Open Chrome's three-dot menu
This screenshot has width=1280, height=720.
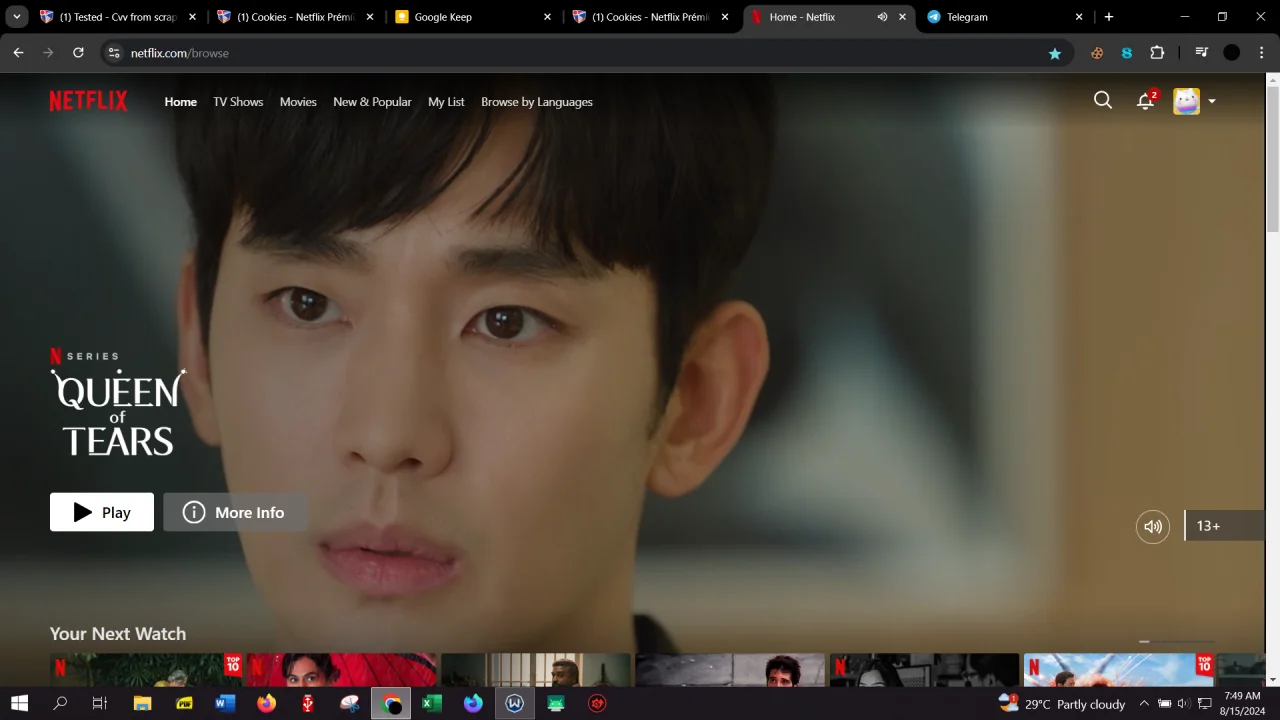pyautogui.click(x=1262, y=53)
